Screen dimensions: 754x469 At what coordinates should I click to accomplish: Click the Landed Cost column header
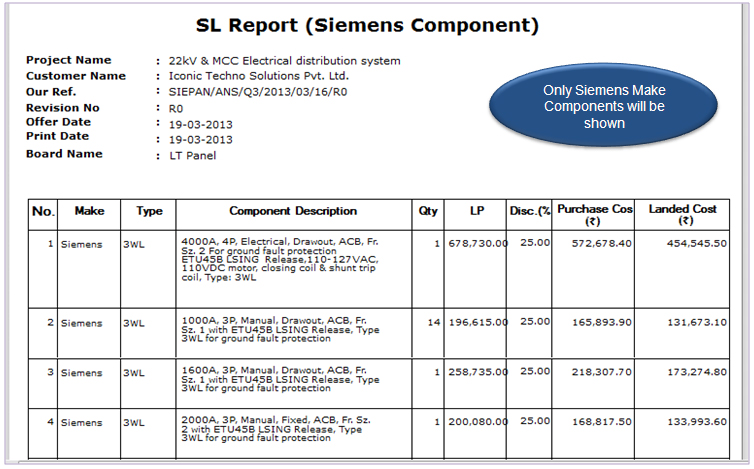[682, 215]
